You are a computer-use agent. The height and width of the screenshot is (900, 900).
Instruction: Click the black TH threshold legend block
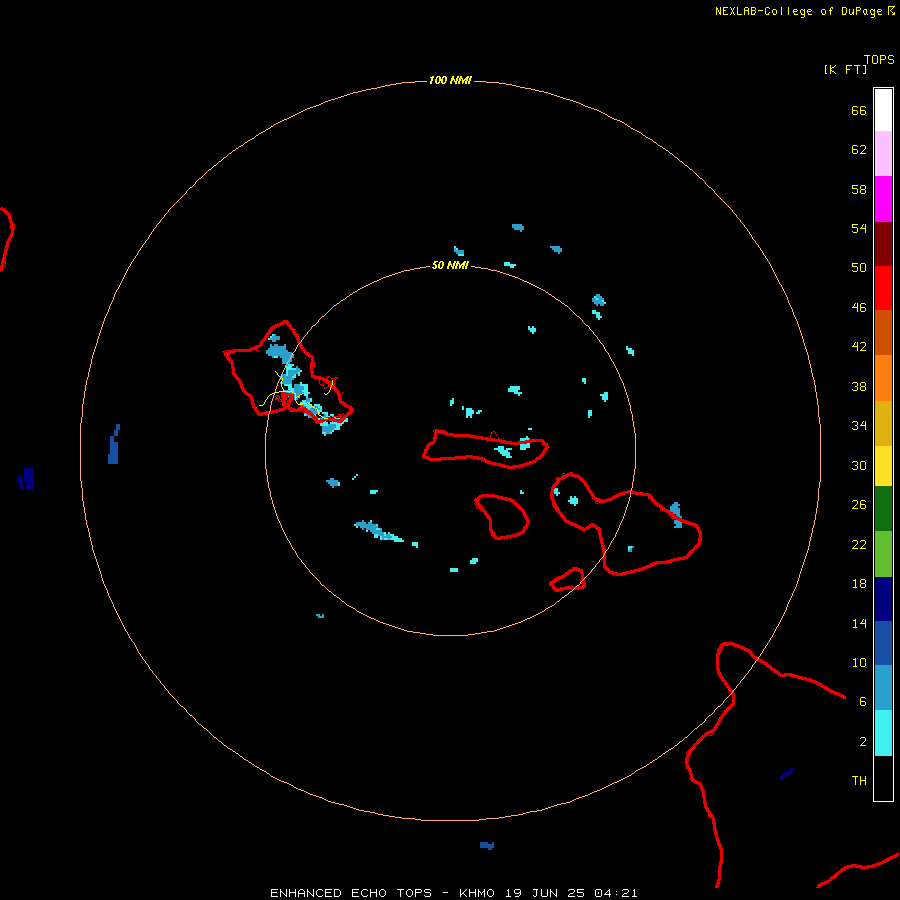[x=883, y=778]
